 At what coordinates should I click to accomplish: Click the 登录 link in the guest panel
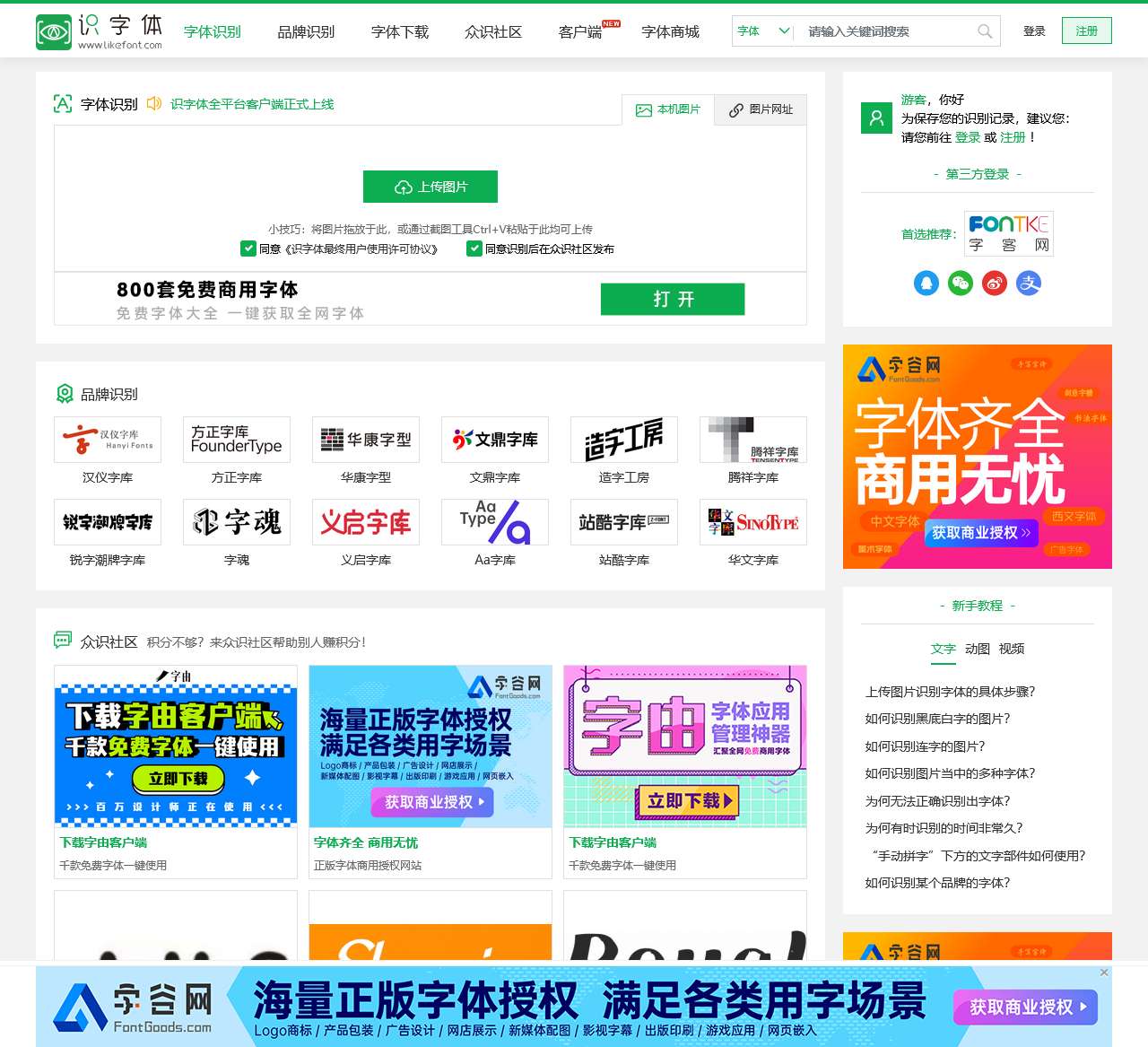click(x=968, y=137)
